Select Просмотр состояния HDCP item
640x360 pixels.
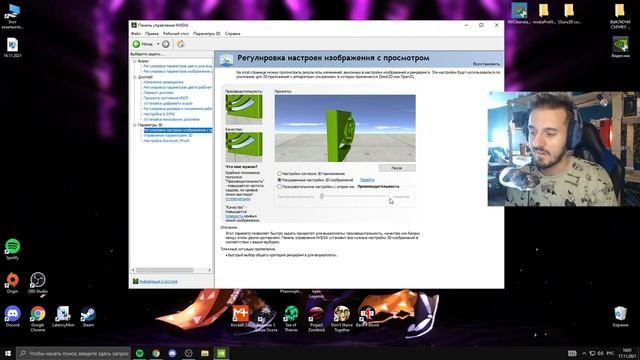[x=166, y=98]
